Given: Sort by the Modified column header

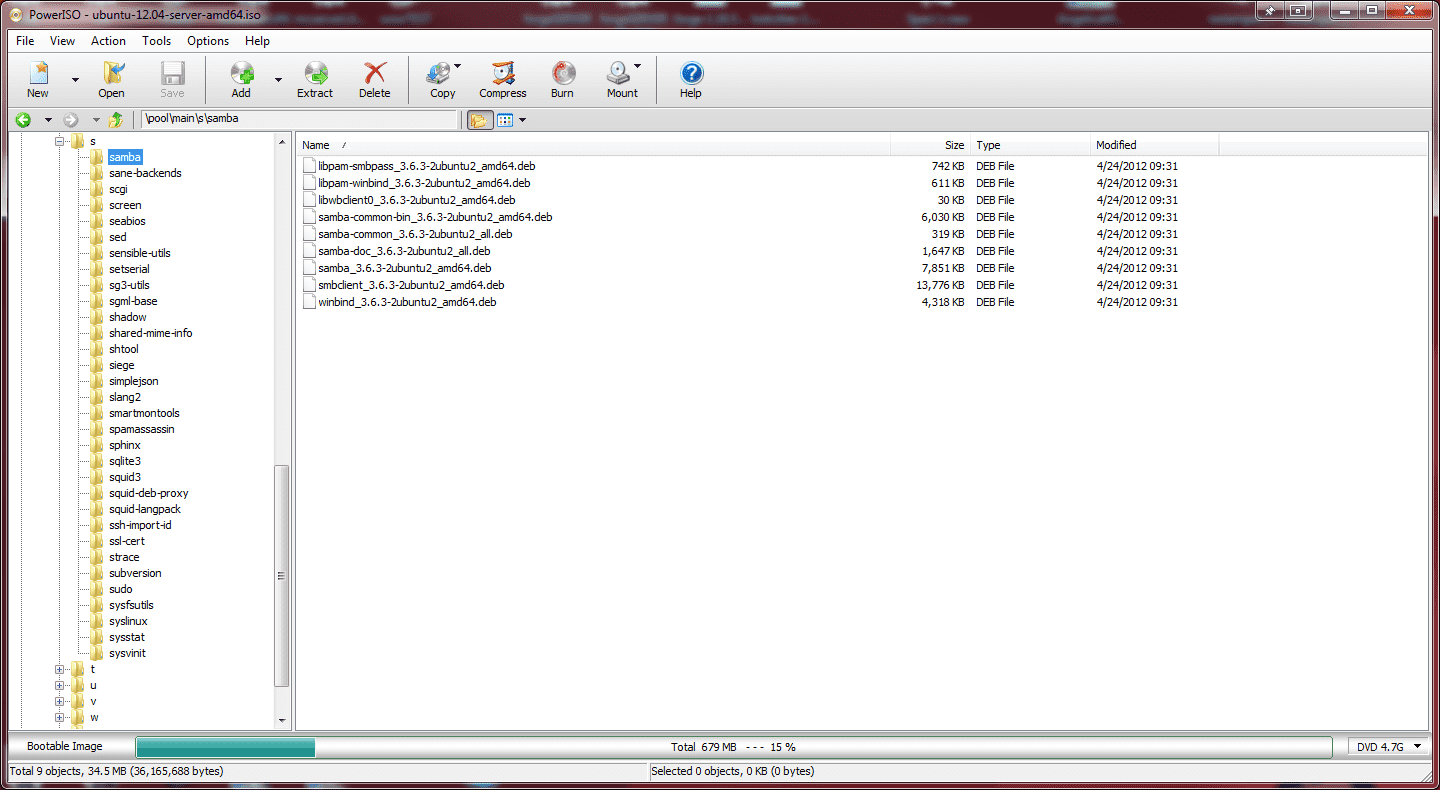Looking at the screenshot, I should pyautogui.click(x=1154, y=145).
